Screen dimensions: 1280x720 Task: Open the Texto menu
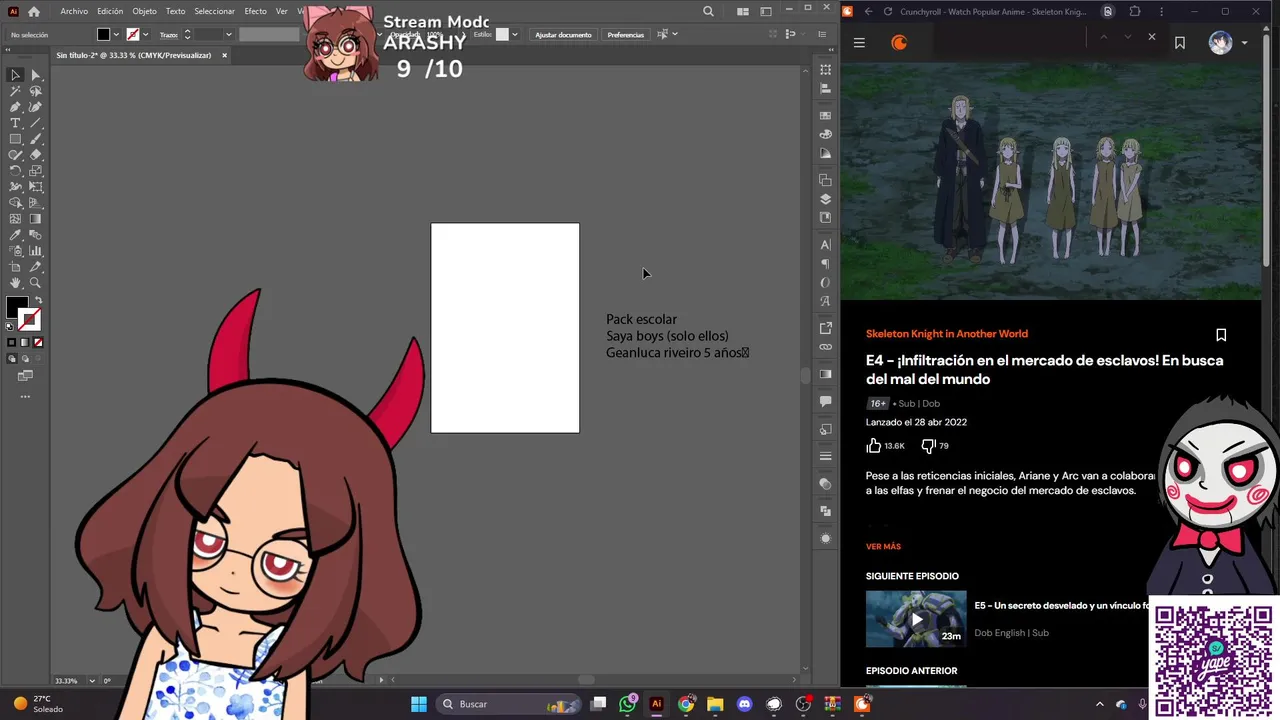175,11
